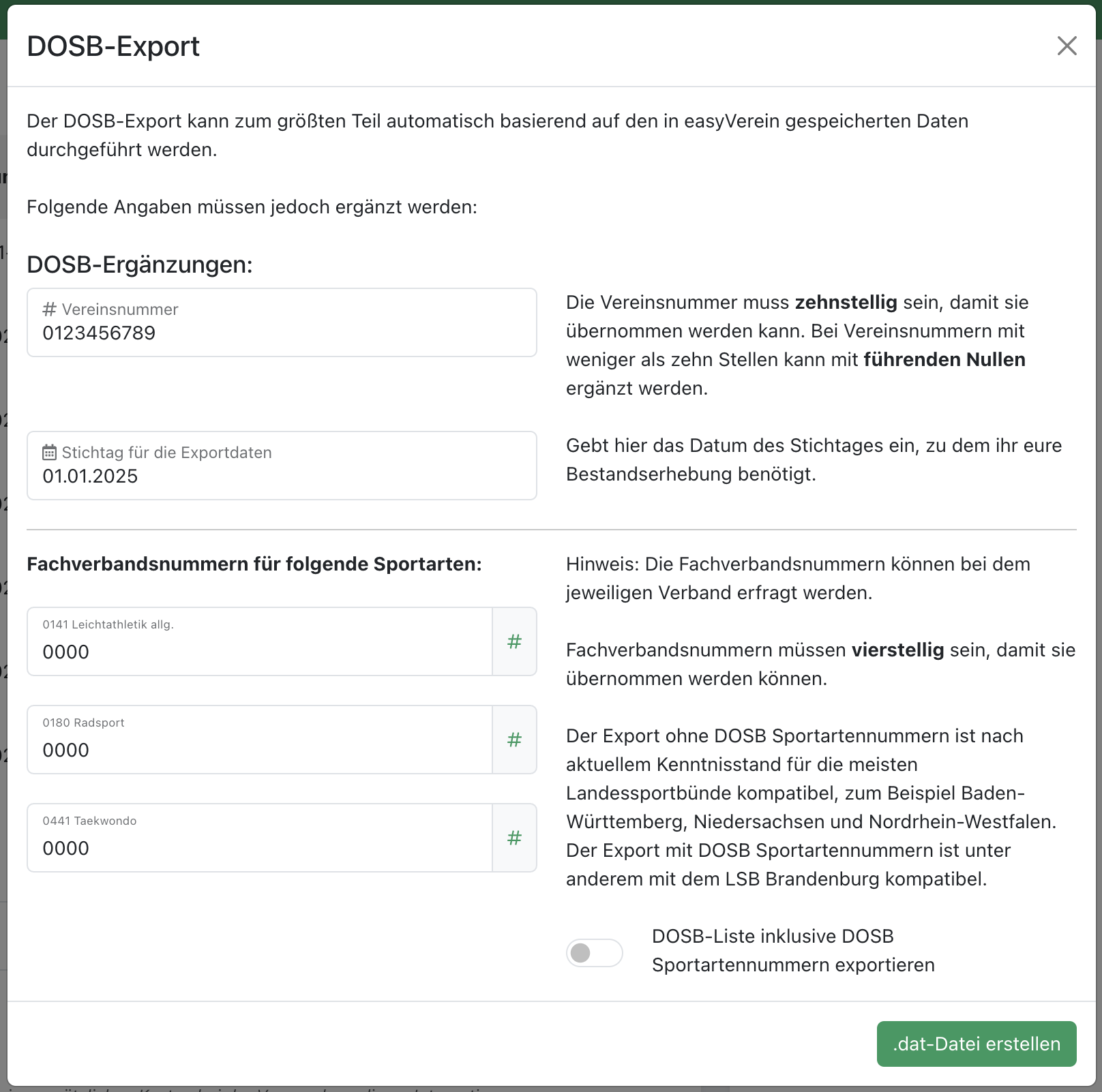Edit the 0441 Taekwondo number field

pyautogui.click(x=260, y=838)
